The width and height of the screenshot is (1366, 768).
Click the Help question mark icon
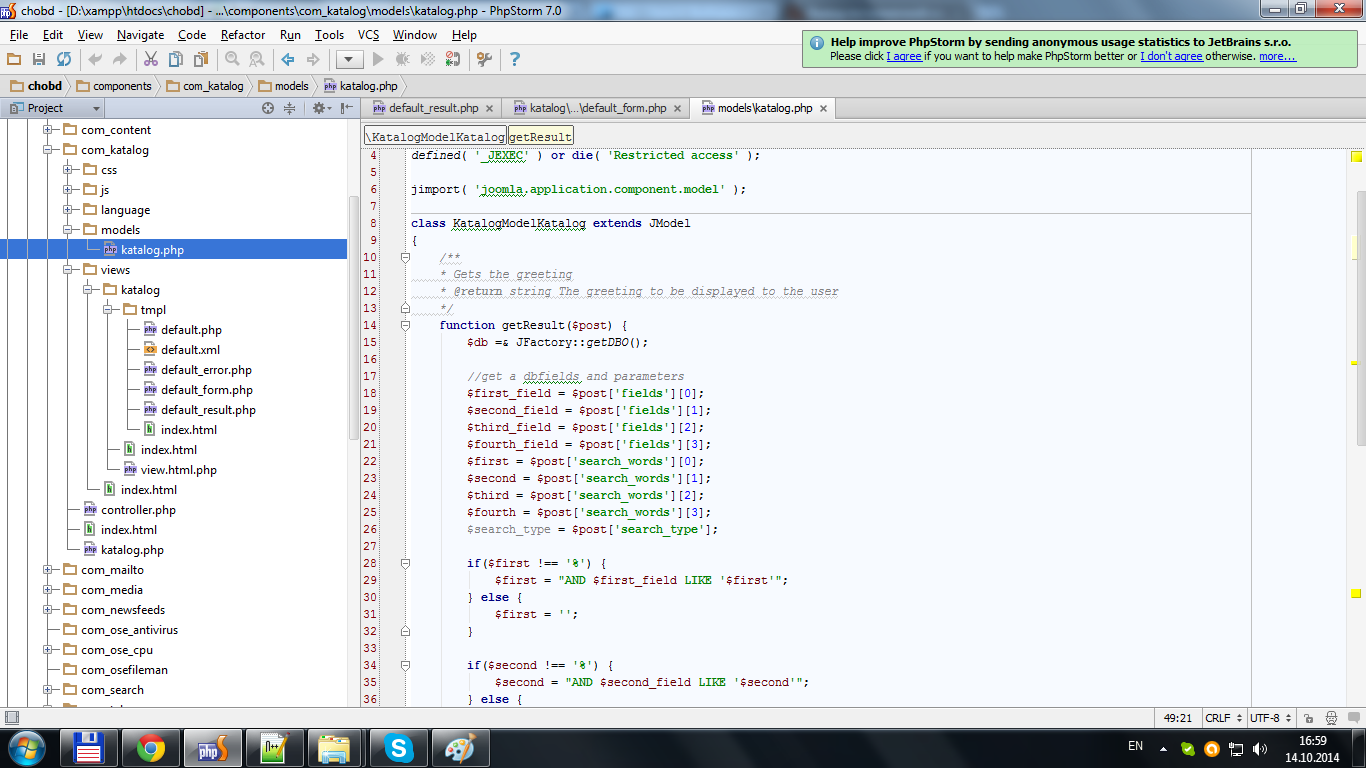pyautogui.click(x=515, y=60)
